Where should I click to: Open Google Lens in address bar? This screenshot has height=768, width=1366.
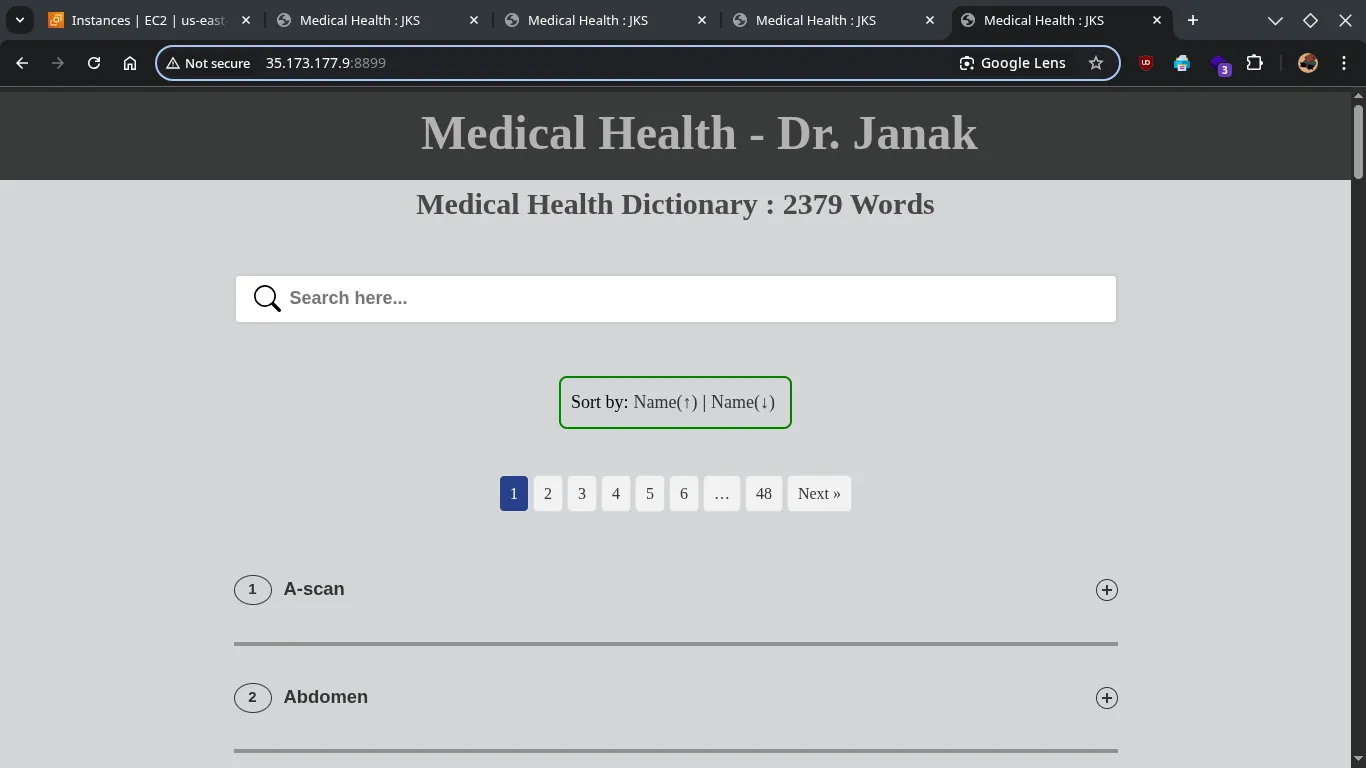(x=1012, y=63)
